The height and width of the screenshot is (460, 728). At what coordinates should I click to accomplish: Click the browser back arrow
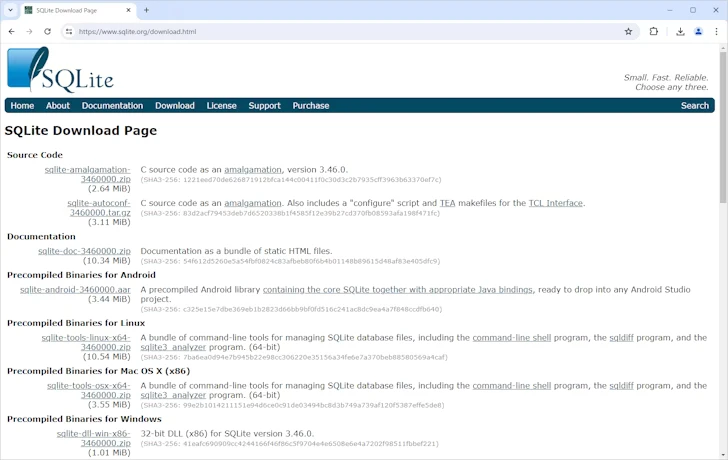point(12,32)
